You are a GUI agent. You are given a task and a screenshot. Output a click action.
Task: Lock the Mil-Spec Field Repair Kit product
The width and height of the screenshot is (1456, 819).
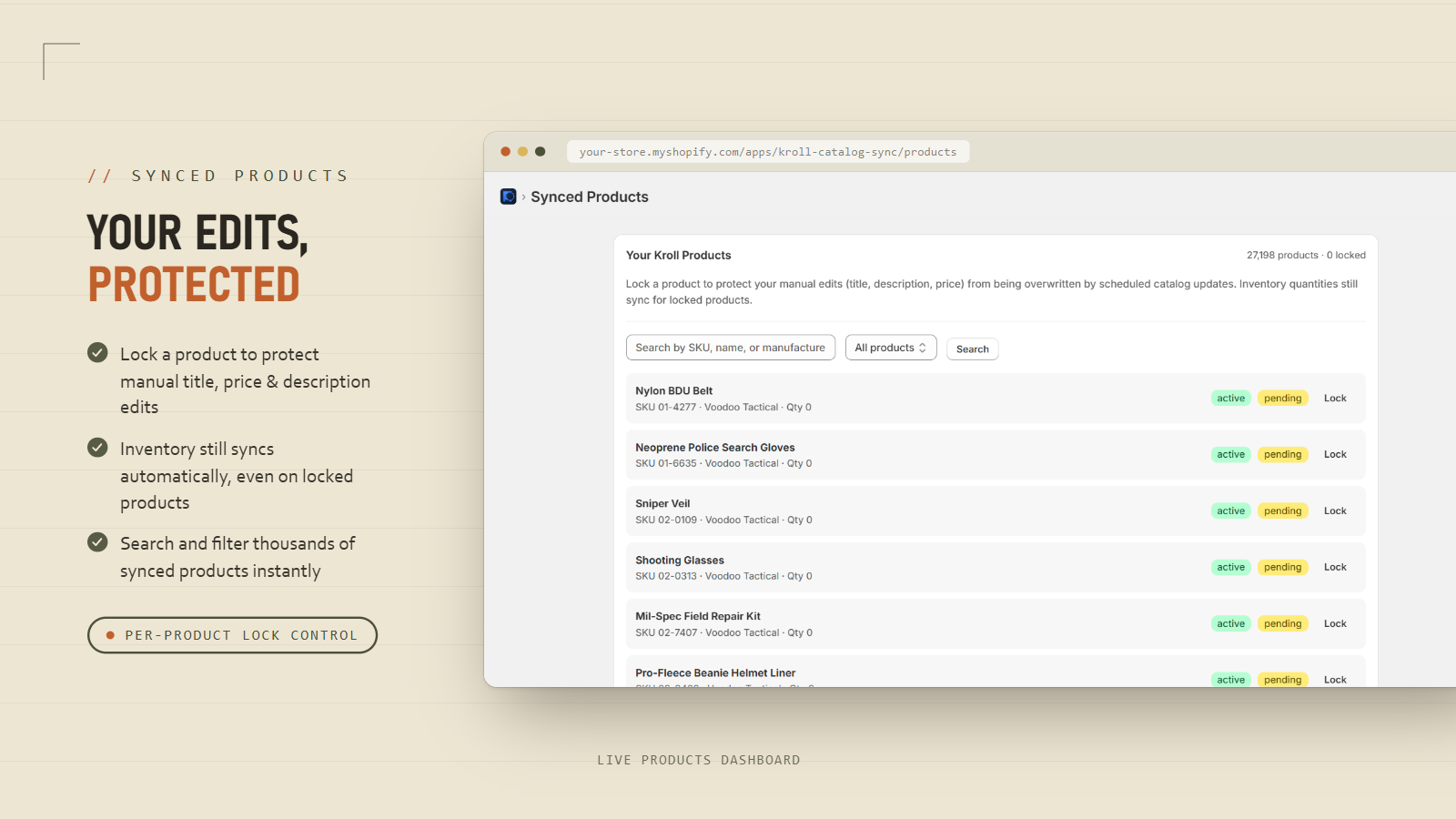click(x=1335, y=624)
